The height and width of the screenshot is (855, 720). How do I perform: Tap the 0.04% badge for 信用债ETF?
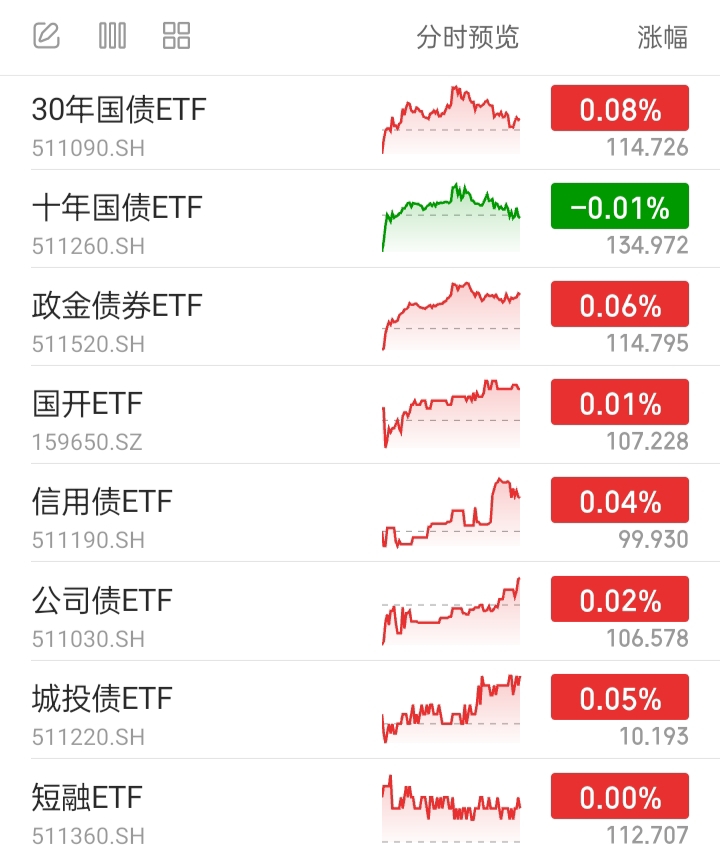click(x=620, y=500)
